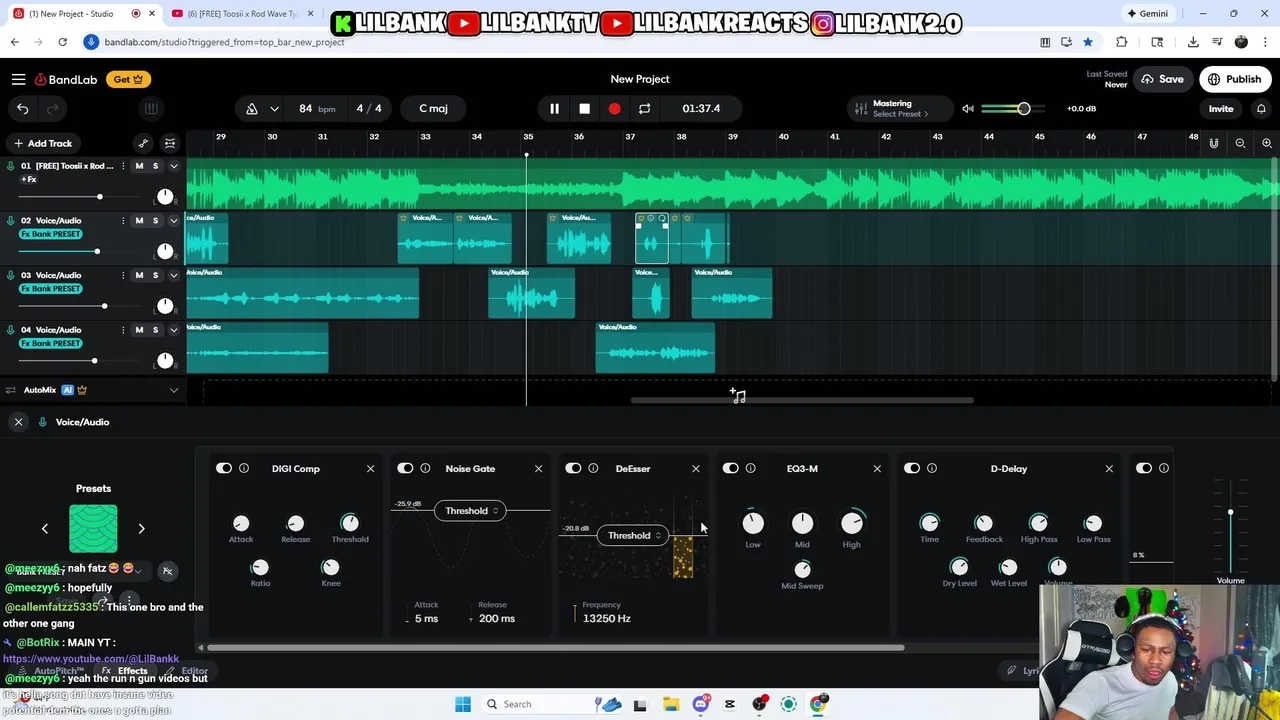Click Fx Bank PRESET badge on track 03
This screenshot has width=1280, height=720.
click(x=51, y=288)
